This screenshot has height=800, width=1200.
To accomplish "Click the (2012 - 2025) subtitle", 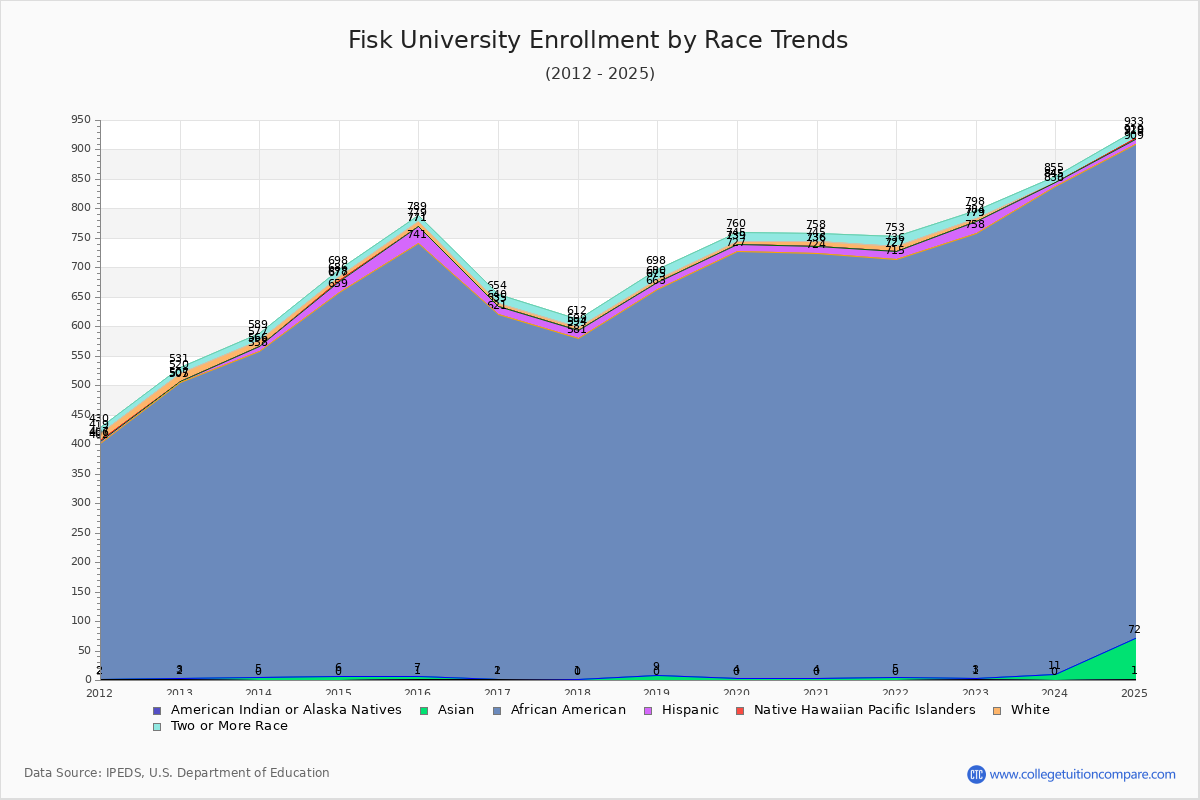I will [600, 74].
